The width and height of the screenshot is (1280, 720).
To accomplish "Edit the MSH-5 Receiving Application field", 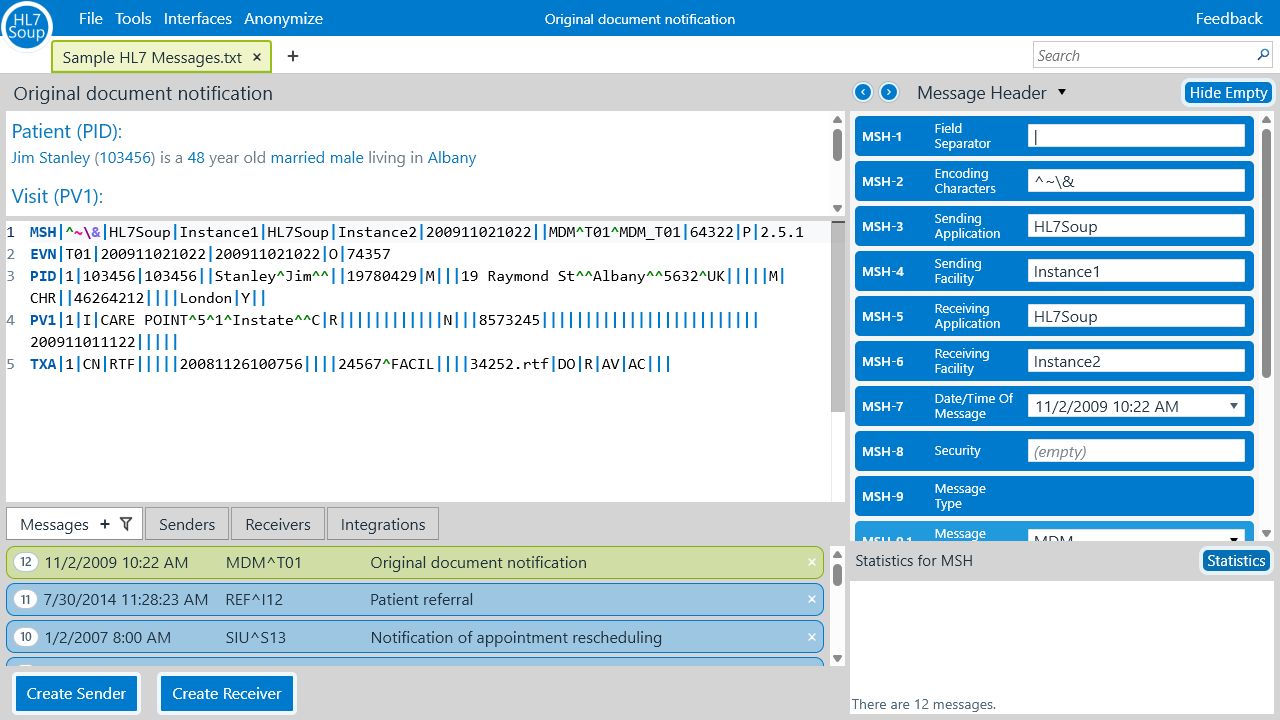I will [x=1136, y=316].
